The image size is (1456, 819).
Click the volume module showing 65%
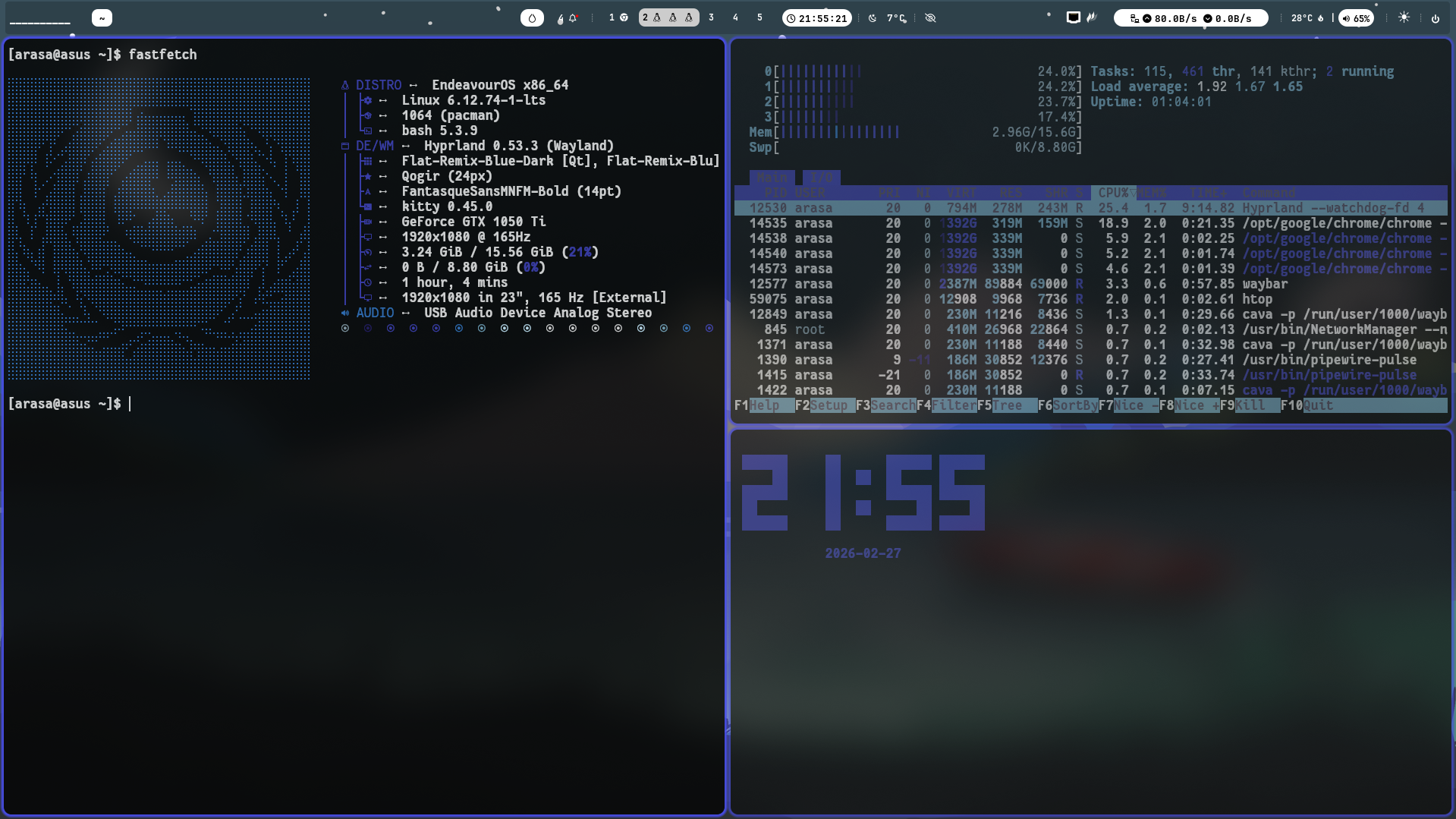(1356, 18)
